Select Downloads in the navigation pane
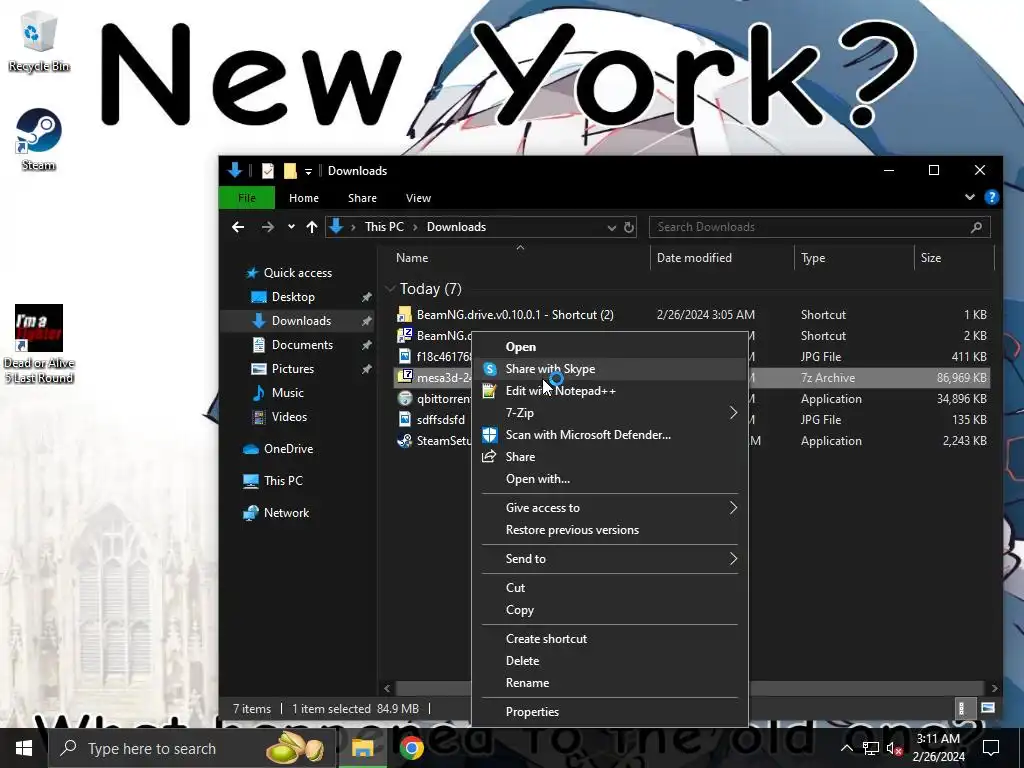The image size is (1024, 768). tap(301, 321)
